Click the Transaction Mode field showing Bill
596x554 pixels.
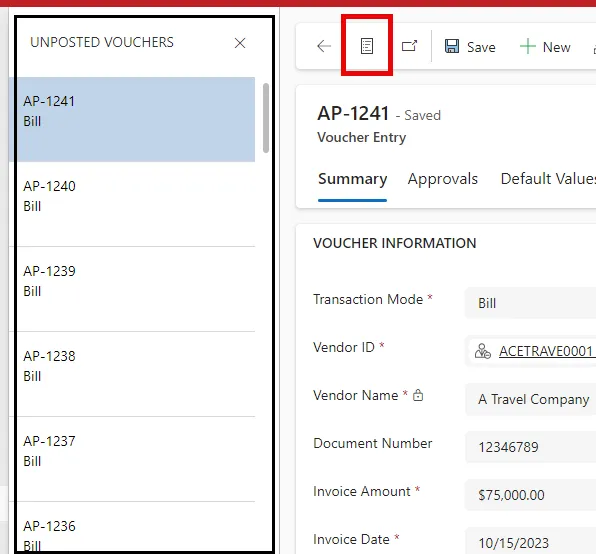530,303
